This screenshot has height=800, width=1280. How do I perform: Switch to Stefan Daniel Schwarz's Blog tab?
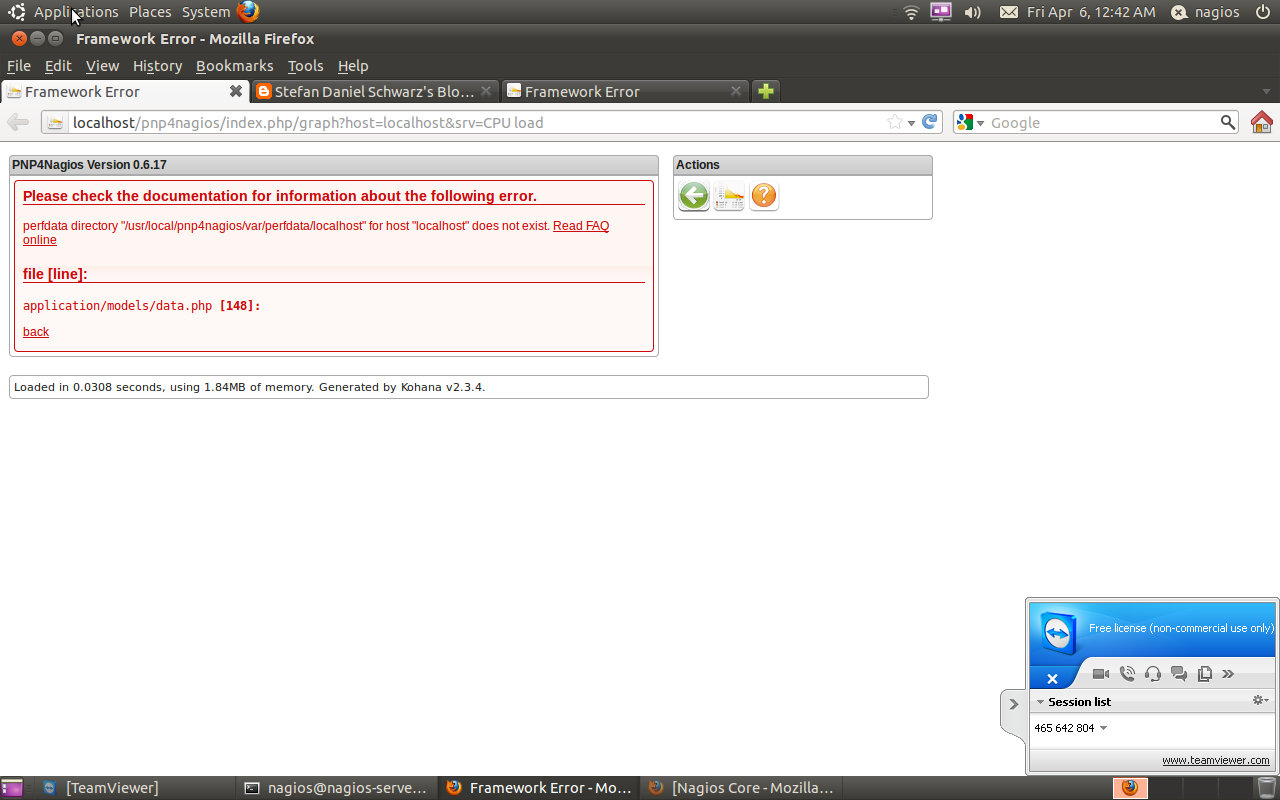pyautogui.click(x=370, y=91)
